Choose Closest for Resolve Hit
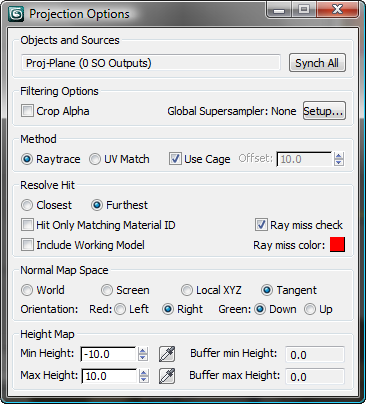 click(x=27, y=205)
